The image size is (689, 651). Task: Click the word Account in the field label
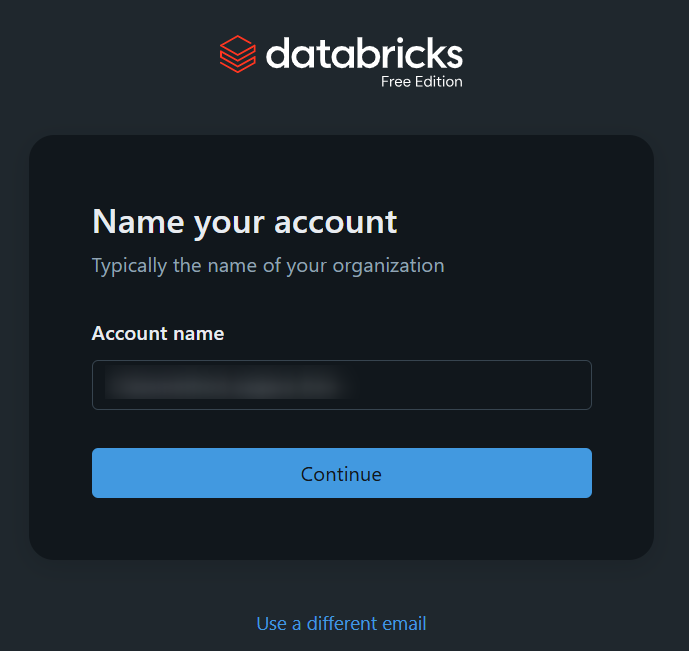(x=130, y=333)
